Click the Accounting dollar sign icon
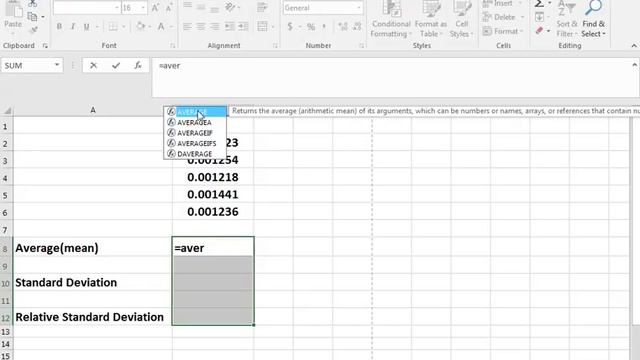Viewport: 640px width, 360px height. 290,27
